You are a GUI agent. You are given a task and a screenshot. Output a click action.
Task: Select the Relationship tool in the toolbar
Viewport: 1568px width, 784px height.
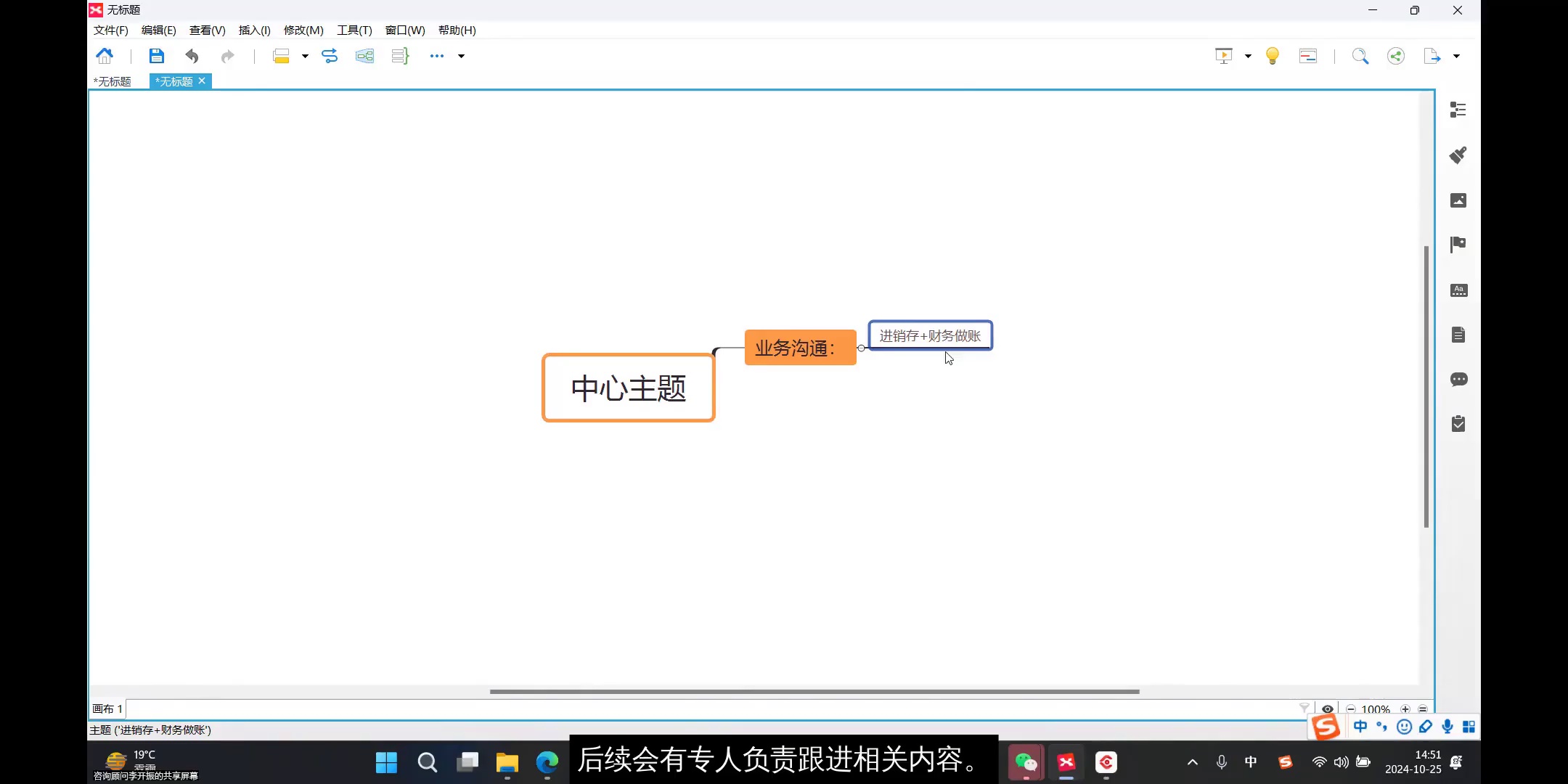coord(330,55)
